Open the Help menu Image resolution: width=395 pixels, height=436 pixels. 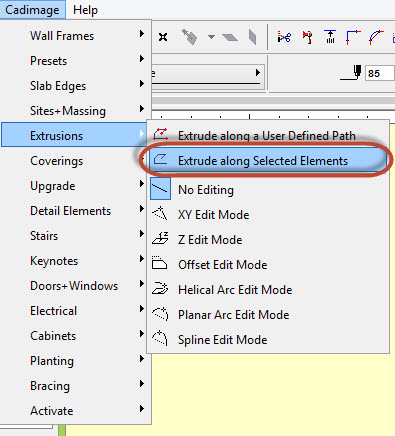click(85, 10)
